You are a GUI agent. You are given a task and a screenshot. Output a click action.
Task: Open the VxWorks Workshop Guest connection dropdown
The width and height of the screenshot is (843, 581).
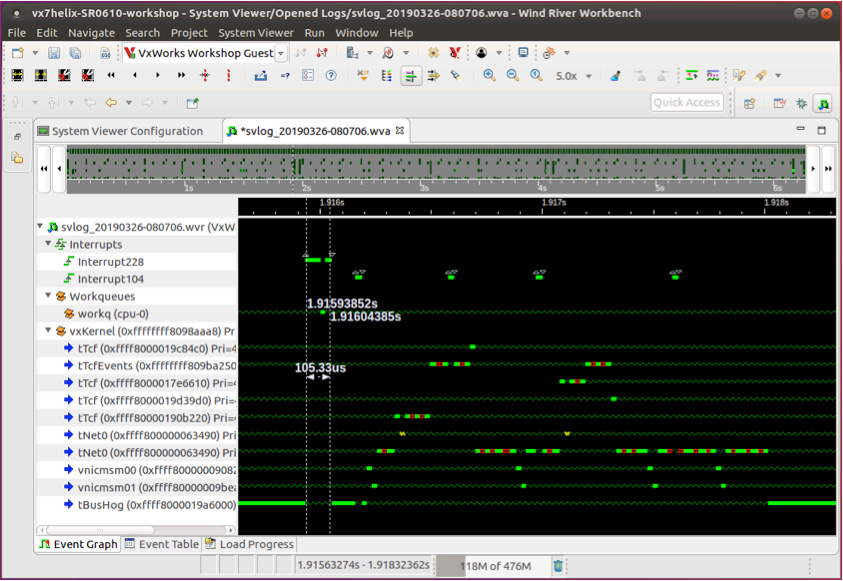(x=281, y=53)
